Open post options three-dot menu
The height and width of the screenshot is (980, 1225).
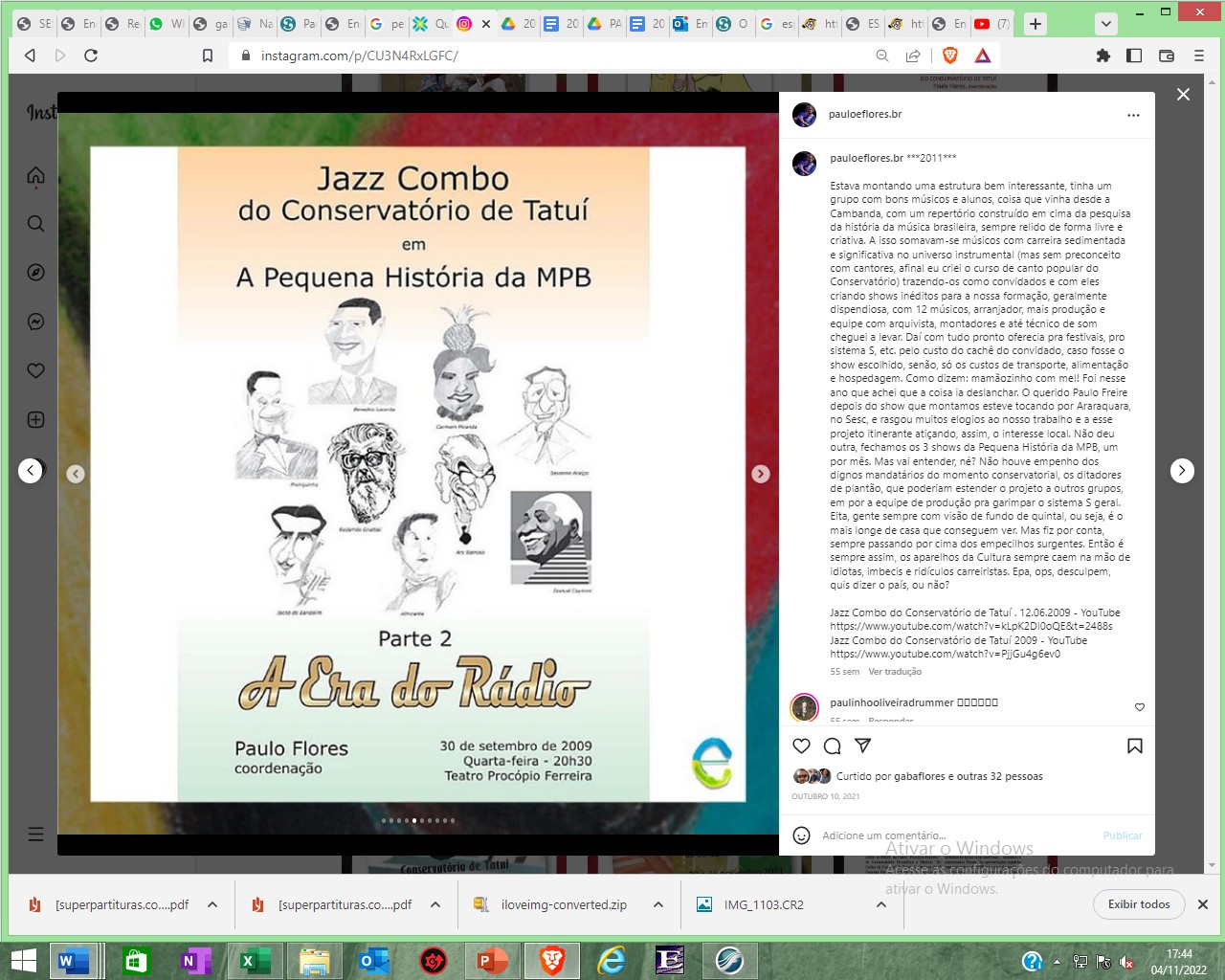click(x=1133, y=115)
